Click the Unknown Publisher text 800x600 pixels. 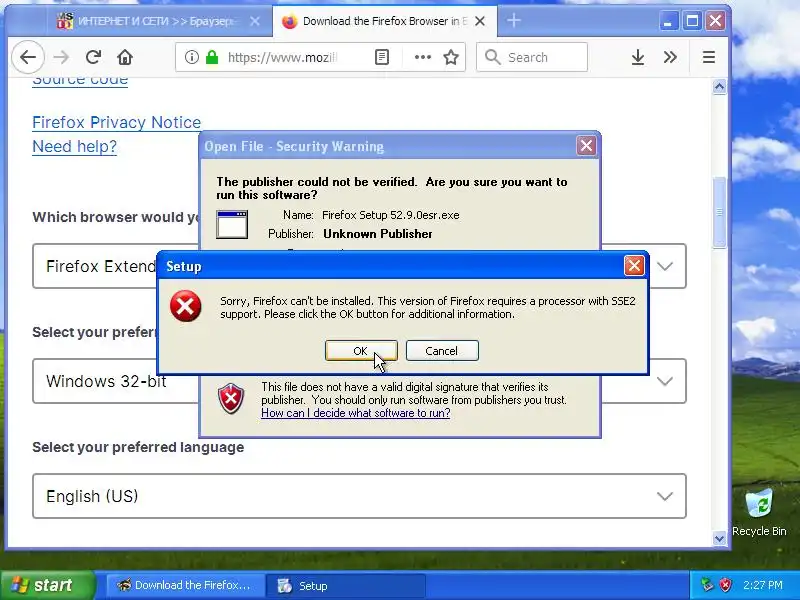click(x=378, y=234)
